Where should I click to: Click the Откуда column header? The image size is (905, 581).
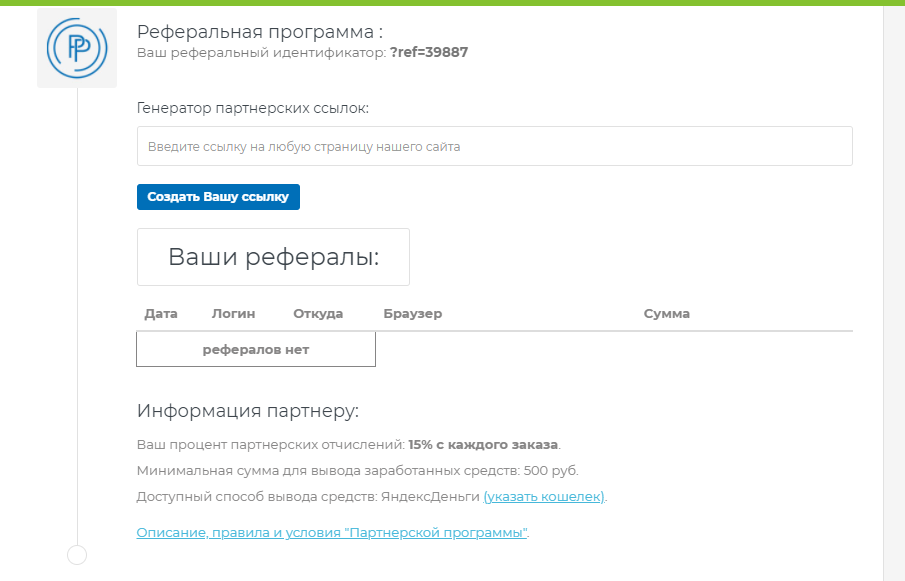(x=318, y=313)
